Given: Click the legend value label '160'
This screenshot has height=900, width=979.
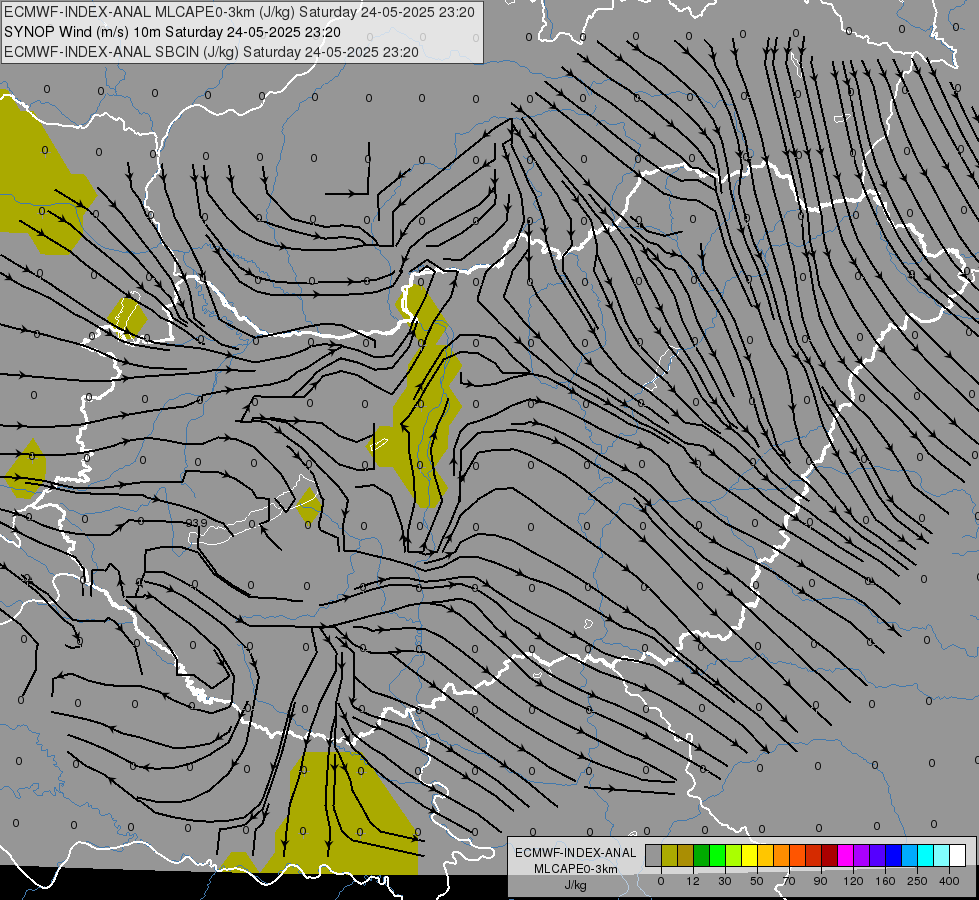Looking at the screenshot, I should 885,881.
